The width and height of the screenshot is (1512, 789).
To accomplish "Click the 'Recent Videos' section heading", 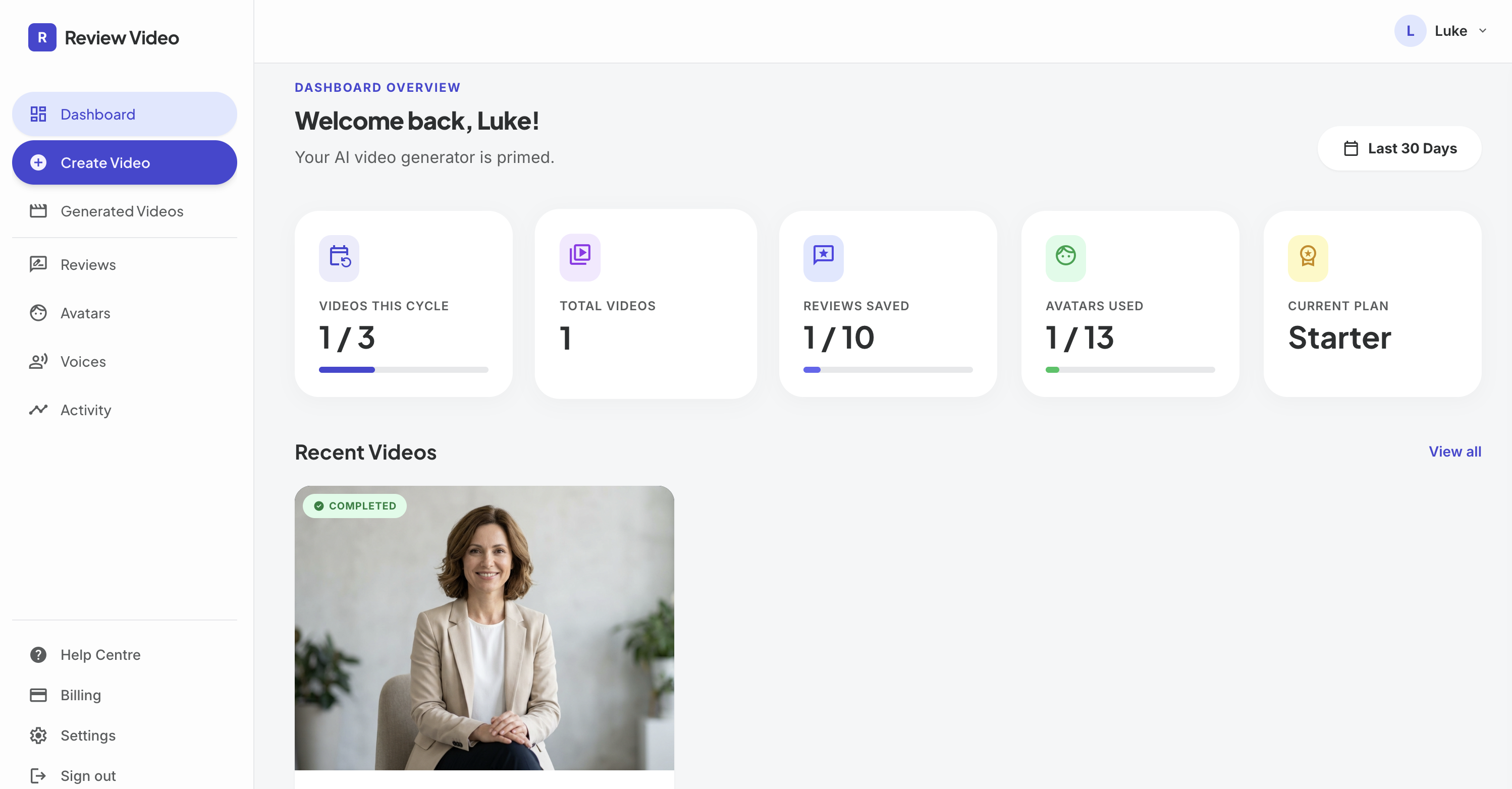I will point(366,453).
